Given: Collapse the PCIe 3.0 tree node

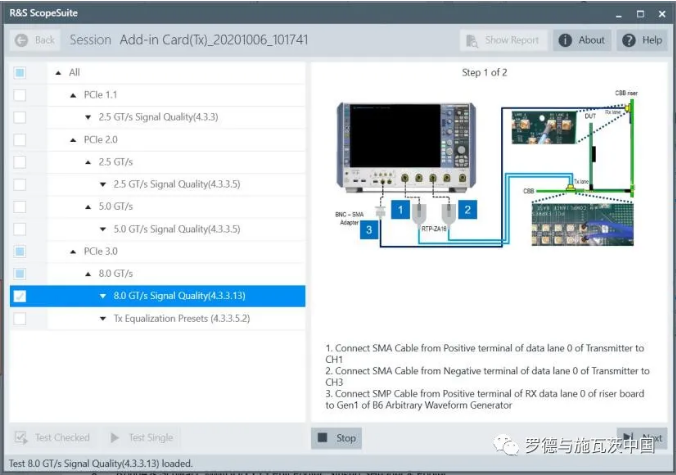Looking at the screenshot, I should 73,252.
